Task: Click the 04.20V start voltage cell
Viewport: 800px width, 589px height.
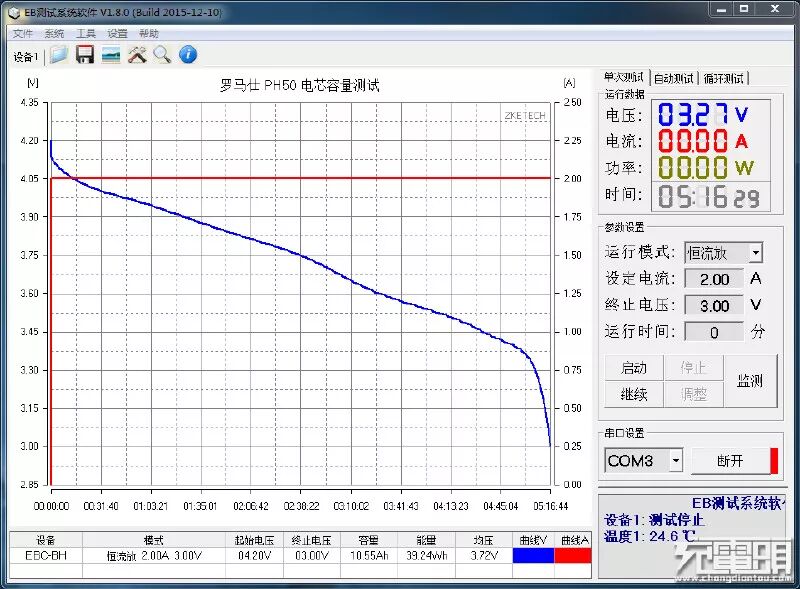Action: (x=254, y=555)
